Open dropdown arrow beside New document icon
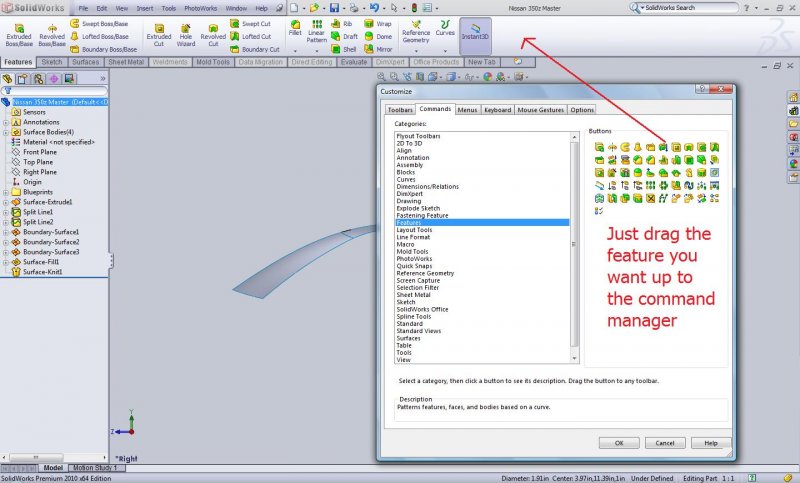Screen dimensions: 800x483 pyautogui.click(x=304, y=9)
